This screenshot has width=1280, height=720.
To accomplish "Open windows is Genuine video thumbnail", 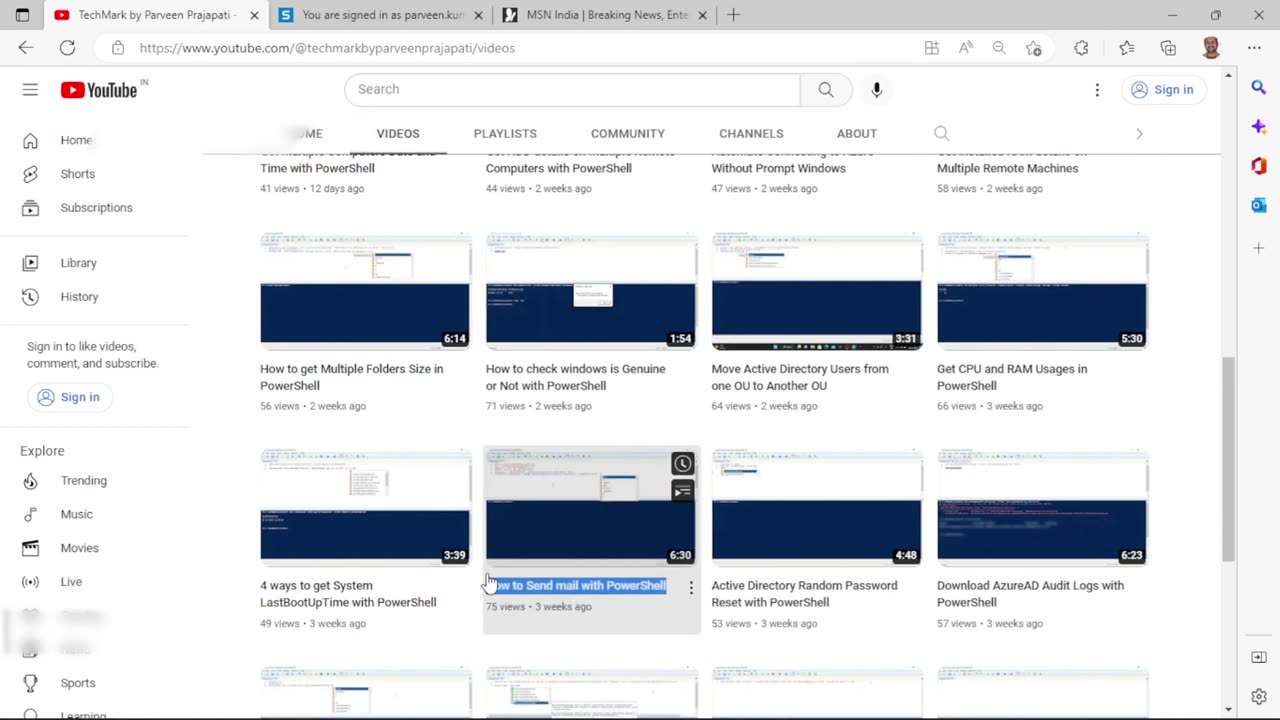I will click(x=590, y=291).
